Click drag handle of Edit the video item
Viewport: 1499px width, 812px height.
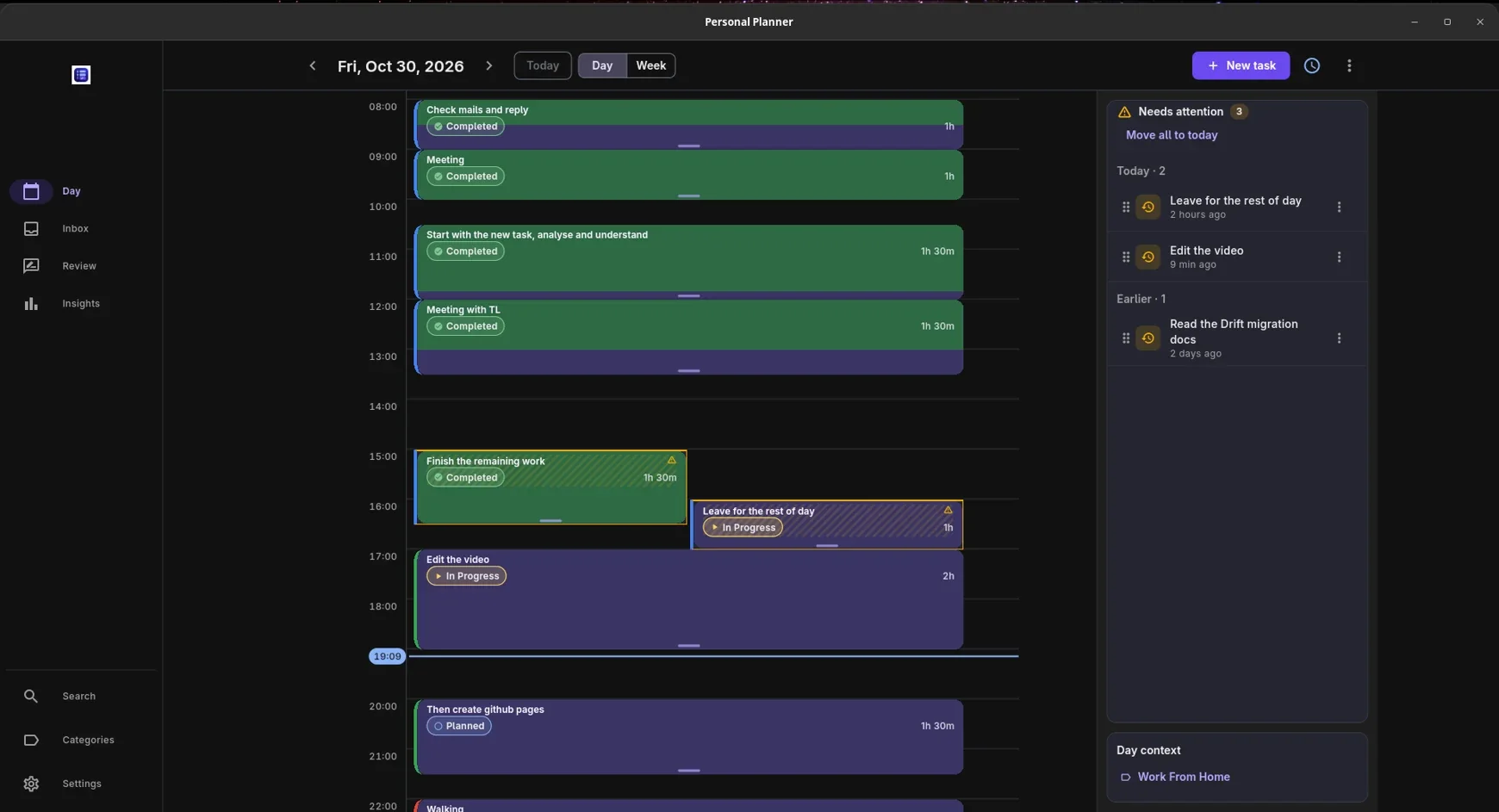click(x=1125, y=257)
